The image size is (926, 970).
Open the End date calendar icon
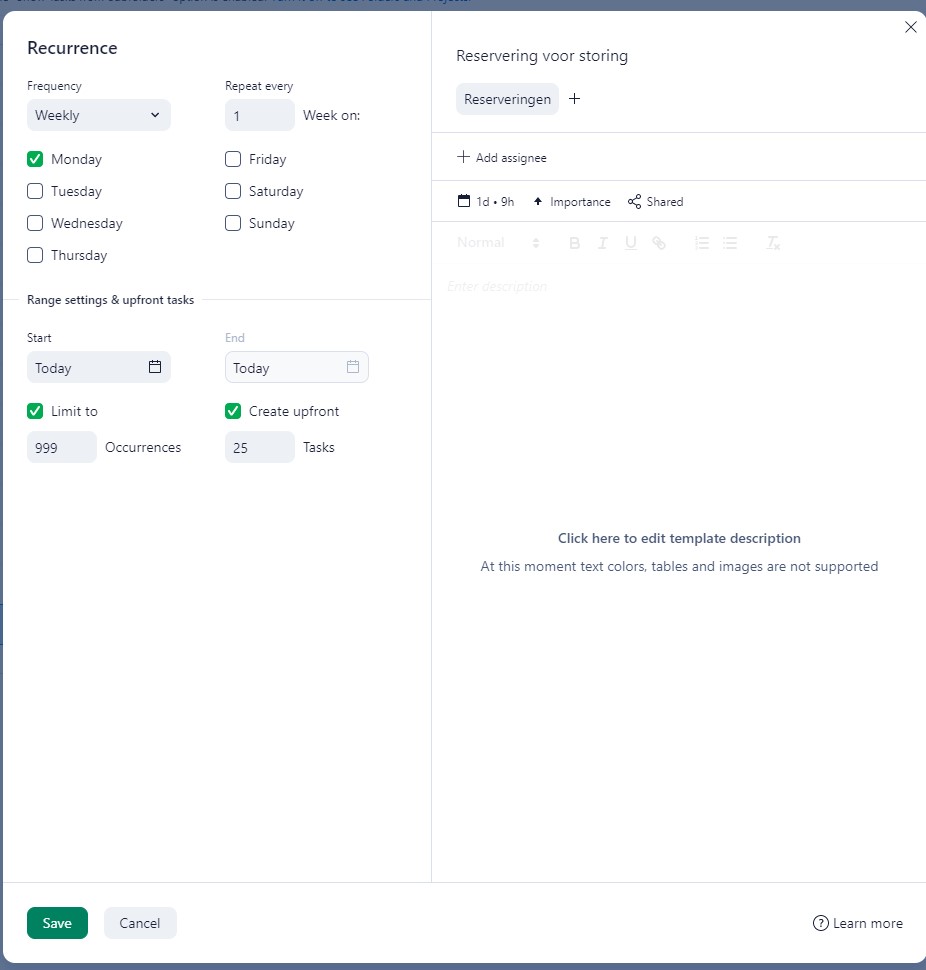coord(353,367)
